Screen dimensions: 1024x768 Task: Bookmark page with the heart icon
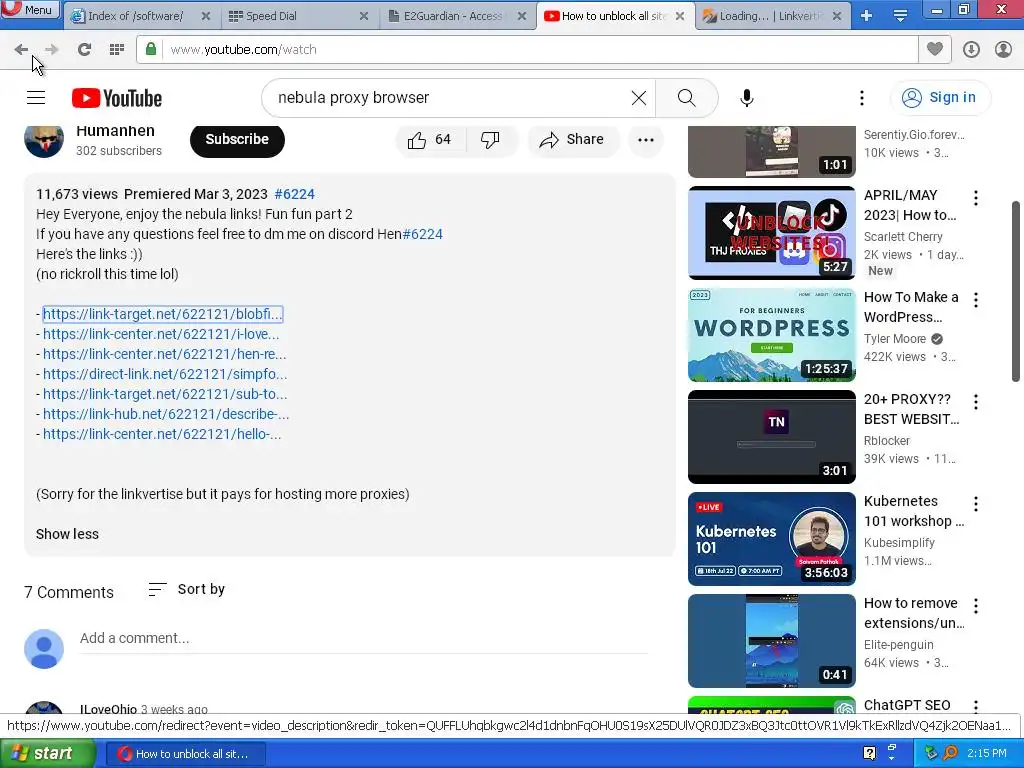point(935,49)
